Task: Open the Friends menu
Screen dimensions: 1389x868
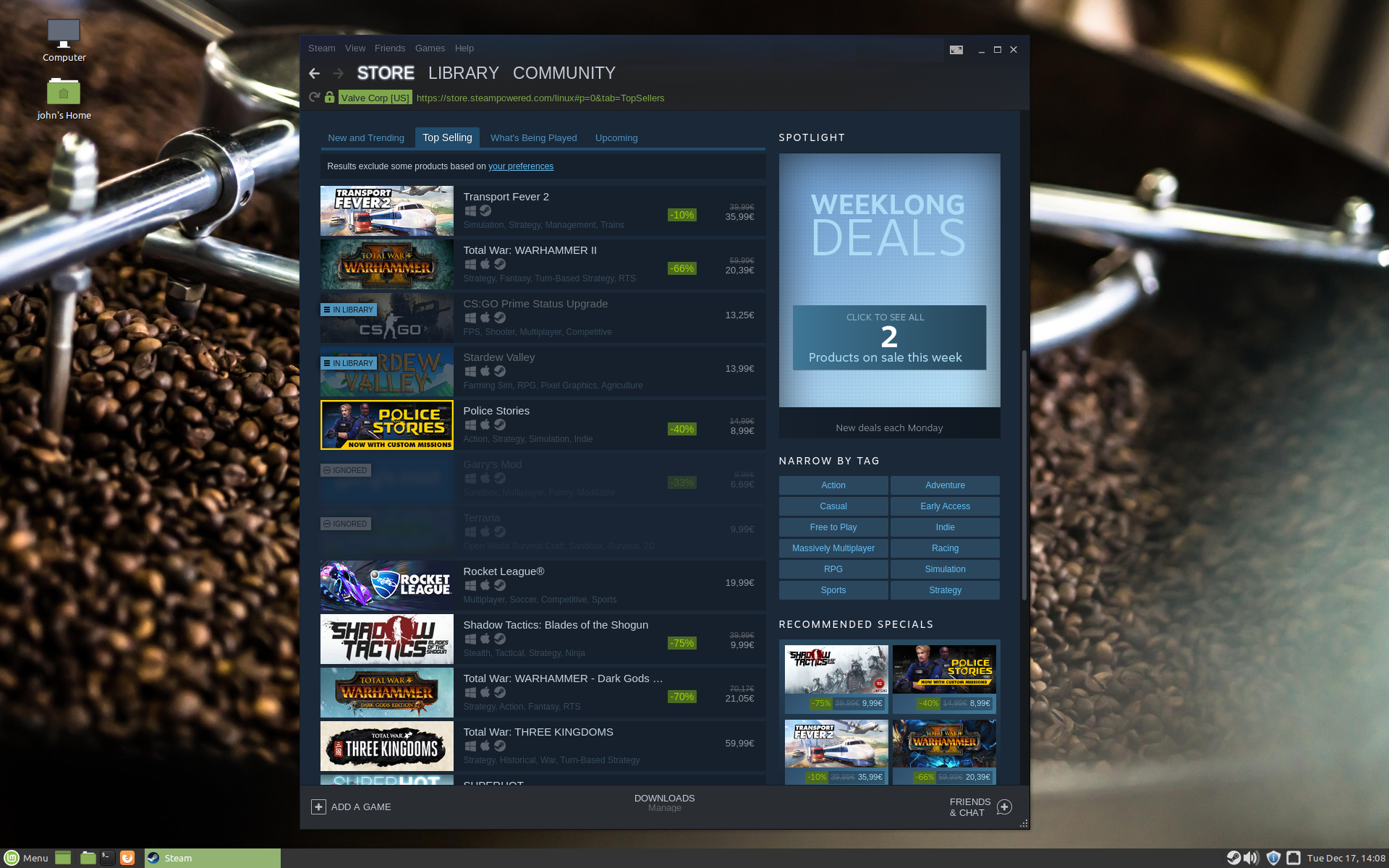Action: coord(390,48)
